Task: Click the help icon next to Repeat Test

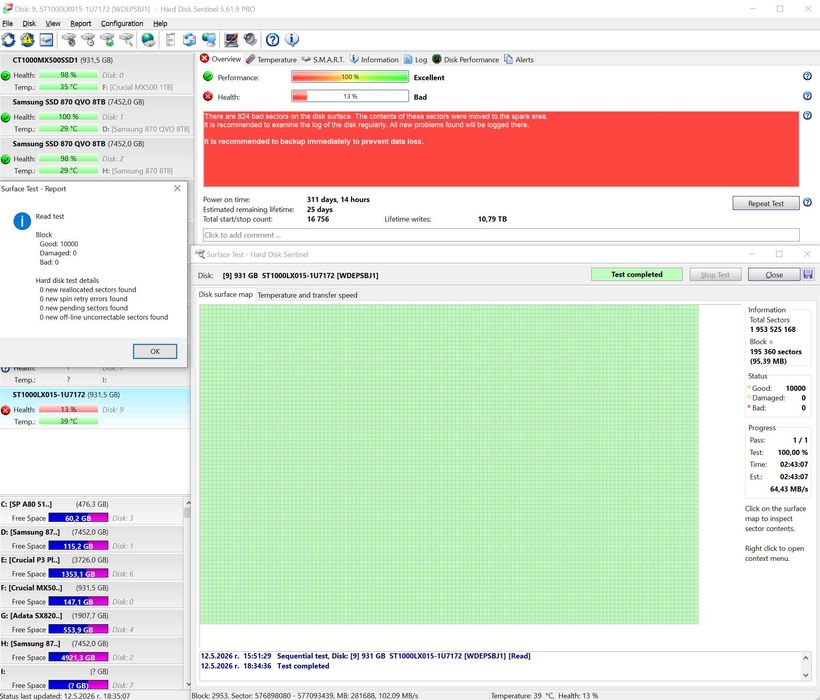Action: (807, 202)
